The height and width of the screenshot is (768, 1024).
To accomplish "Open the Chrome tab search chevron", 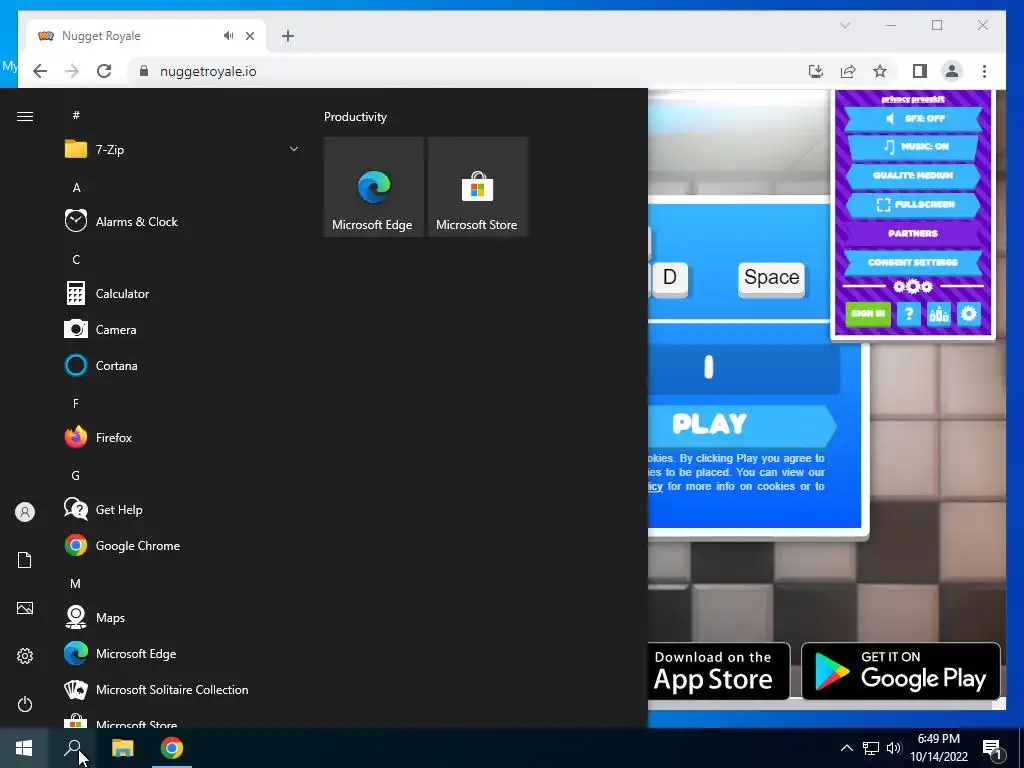I will point(845,25).
